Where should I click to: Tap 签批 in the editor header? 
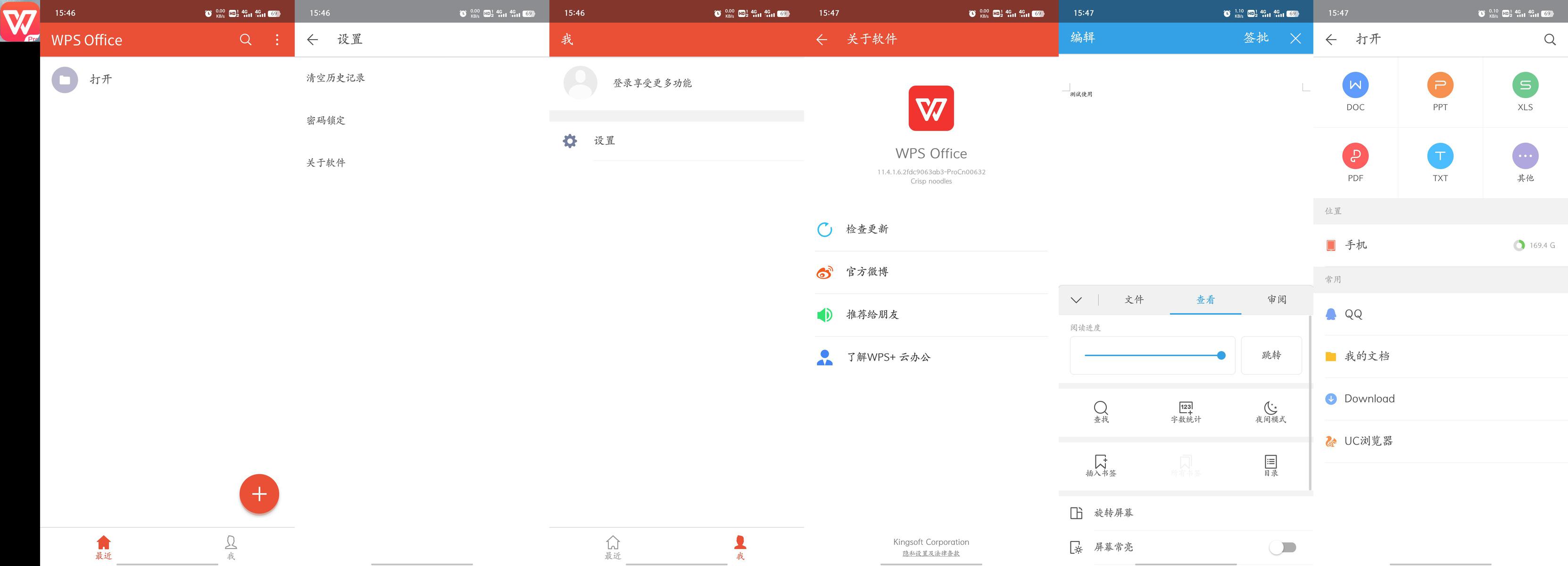[1256, 38]
